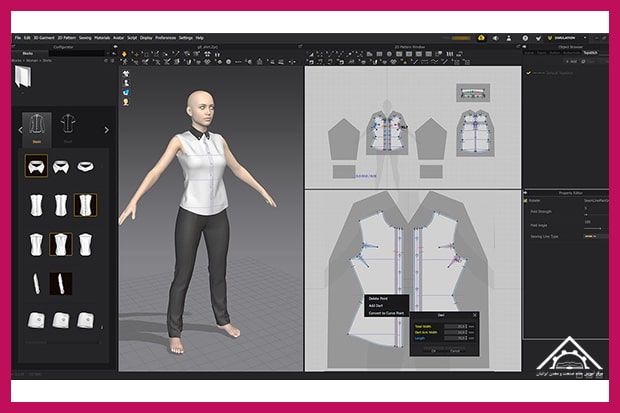Screen dimensions: 620x413
Task: Go to the next garment style with the right arrow
Action: pos(106,130)
